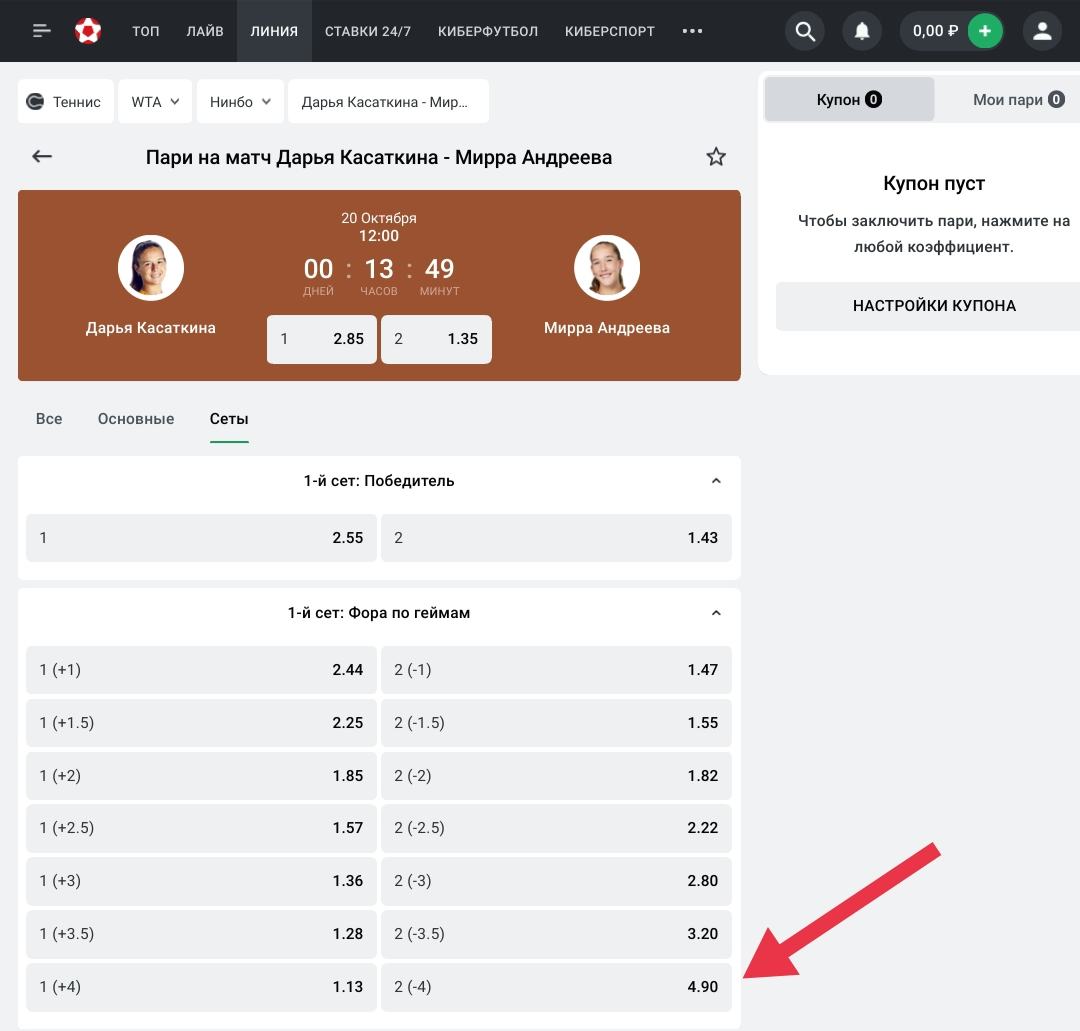This screenshot has width=1080, height=1031.
Task: Open the search magnifier icon
Action: 804,31
